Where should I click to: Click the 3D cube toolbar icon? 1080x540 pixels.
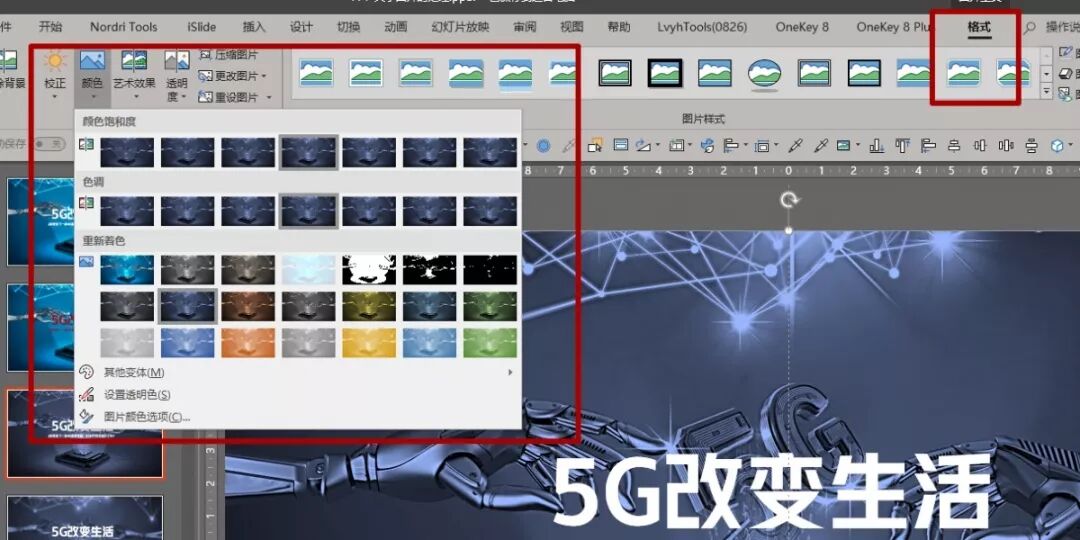point(1057,145)
